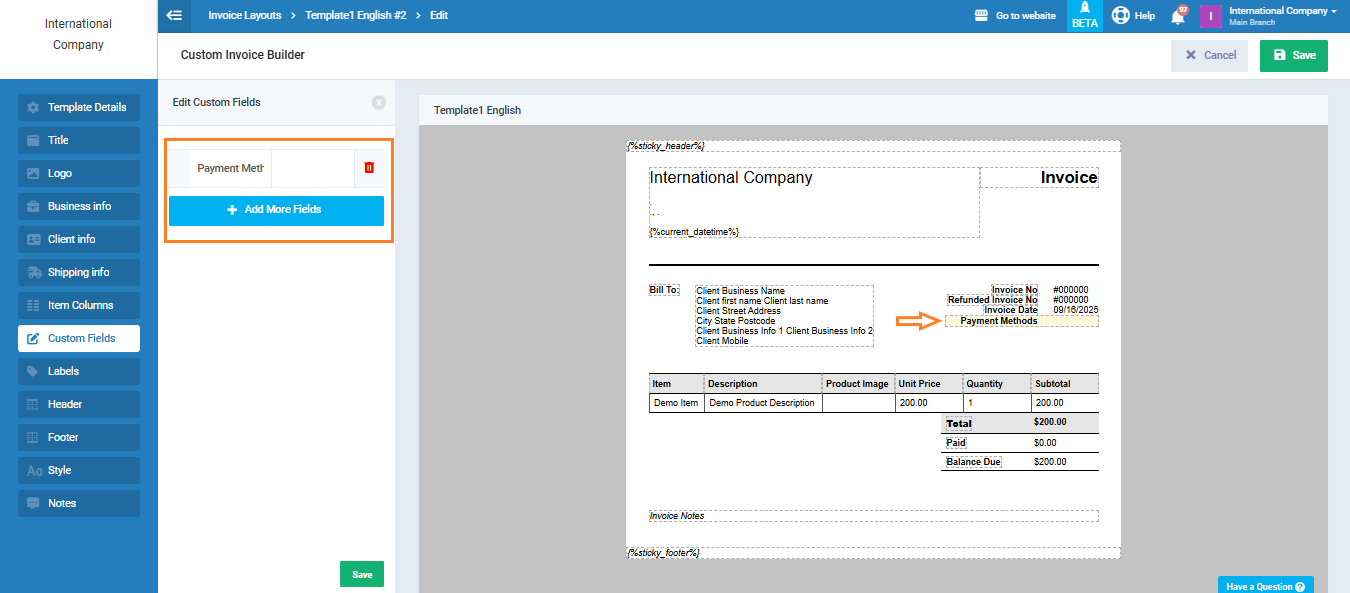This screenshot has width=1350, height=593.
Task: Click the green Save button in header
Action: click(1293, 56)
